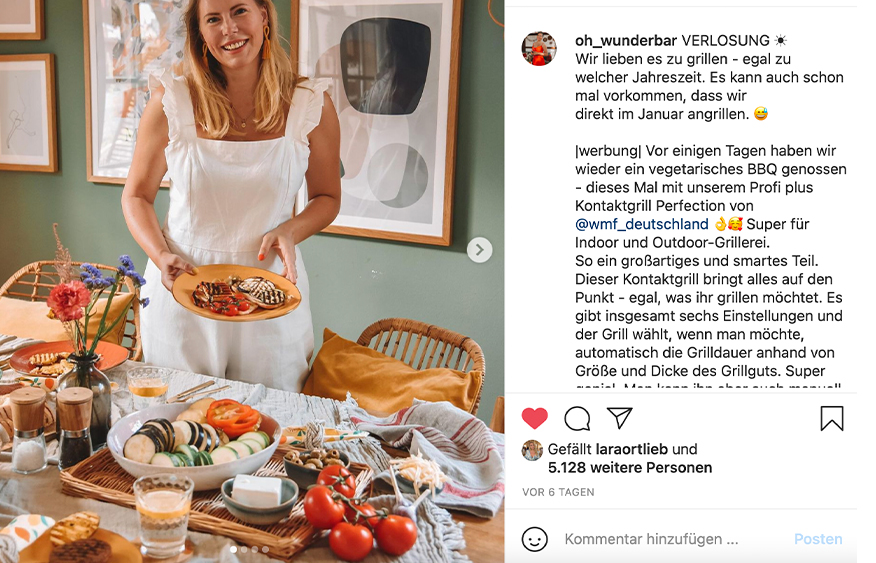Unlike the post with the red heart icon

[535, 418]
